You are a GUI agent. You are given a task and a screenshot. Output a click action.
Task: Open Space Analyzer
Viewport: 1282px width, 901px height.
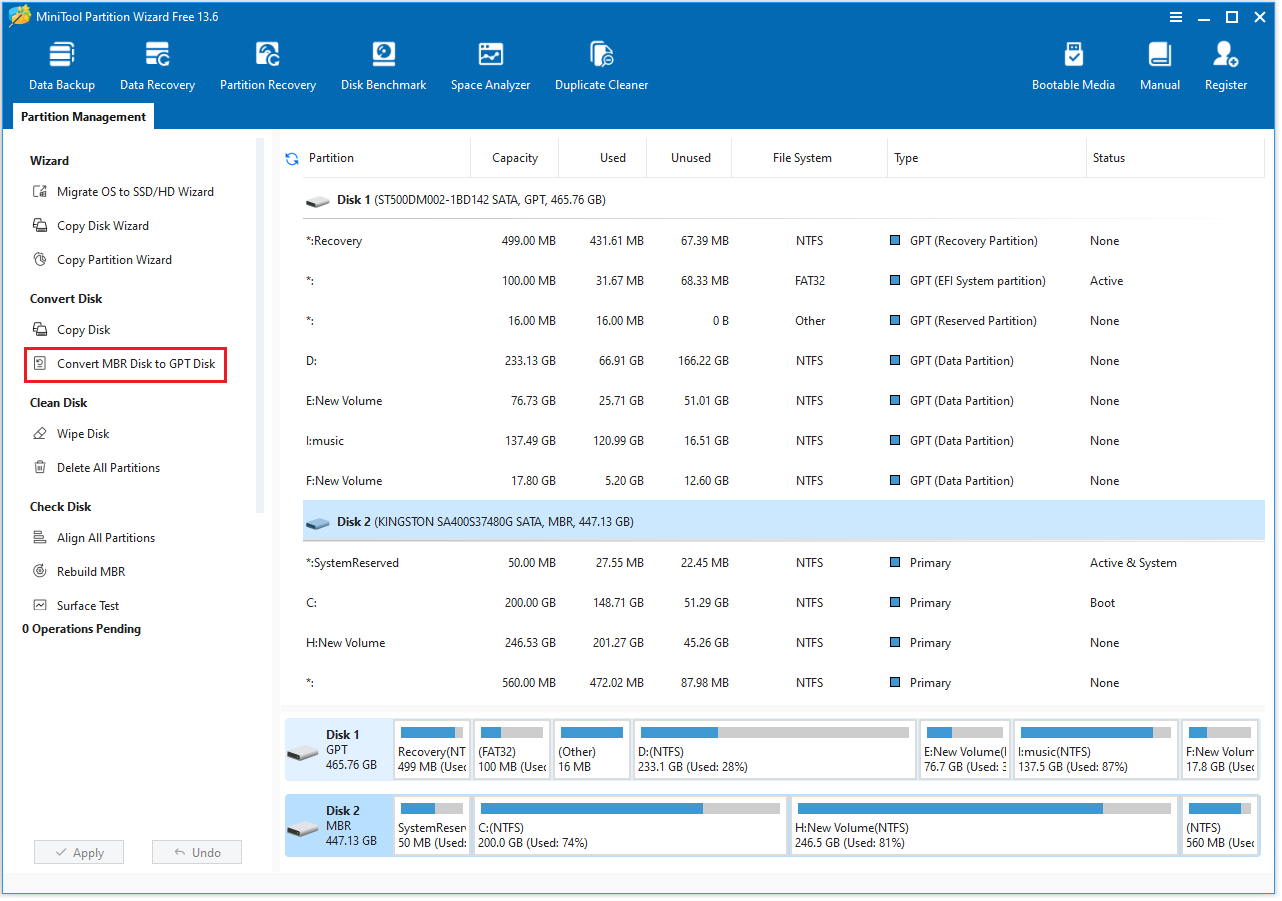click(x=490, y=66)
